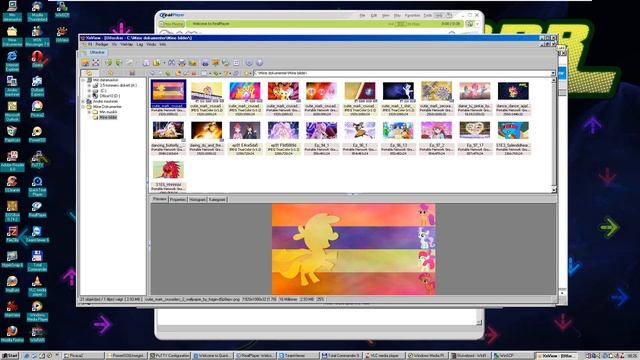Open the Verktøy menu in XnView
The width and height of the screenshot is (640, 360).
click(127, 44)
